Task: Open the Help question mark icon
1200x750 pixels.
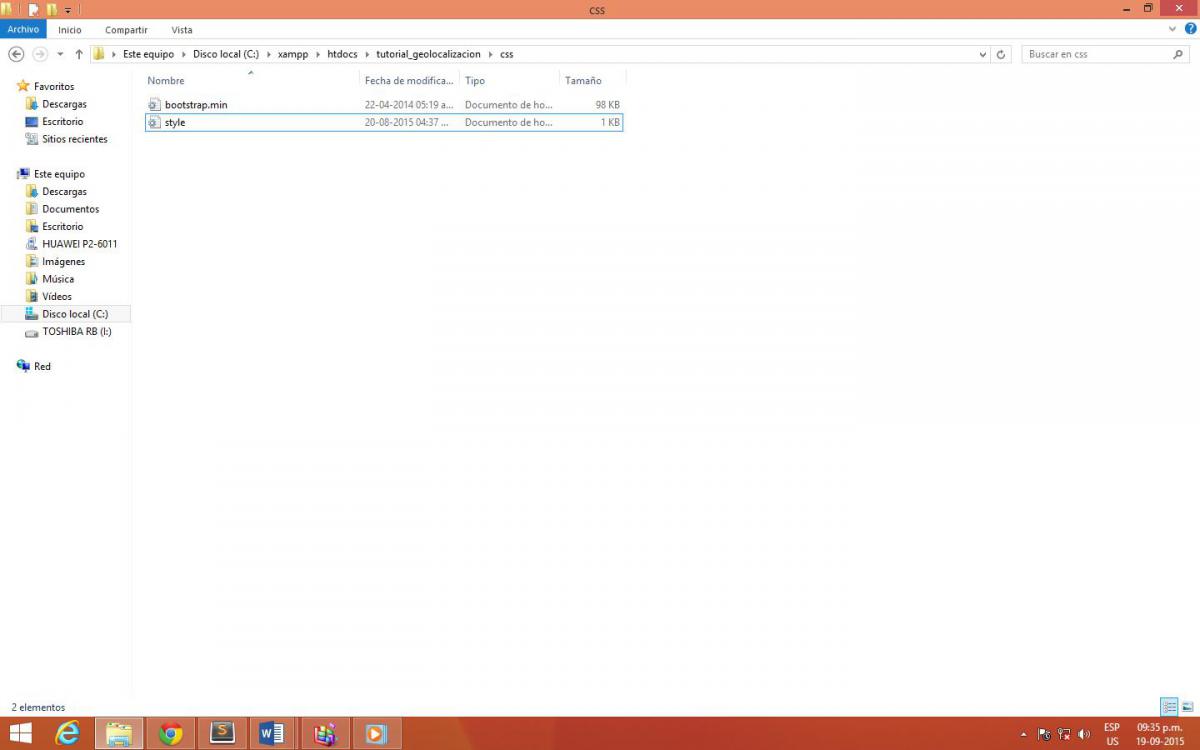Action: [1190, 29]
